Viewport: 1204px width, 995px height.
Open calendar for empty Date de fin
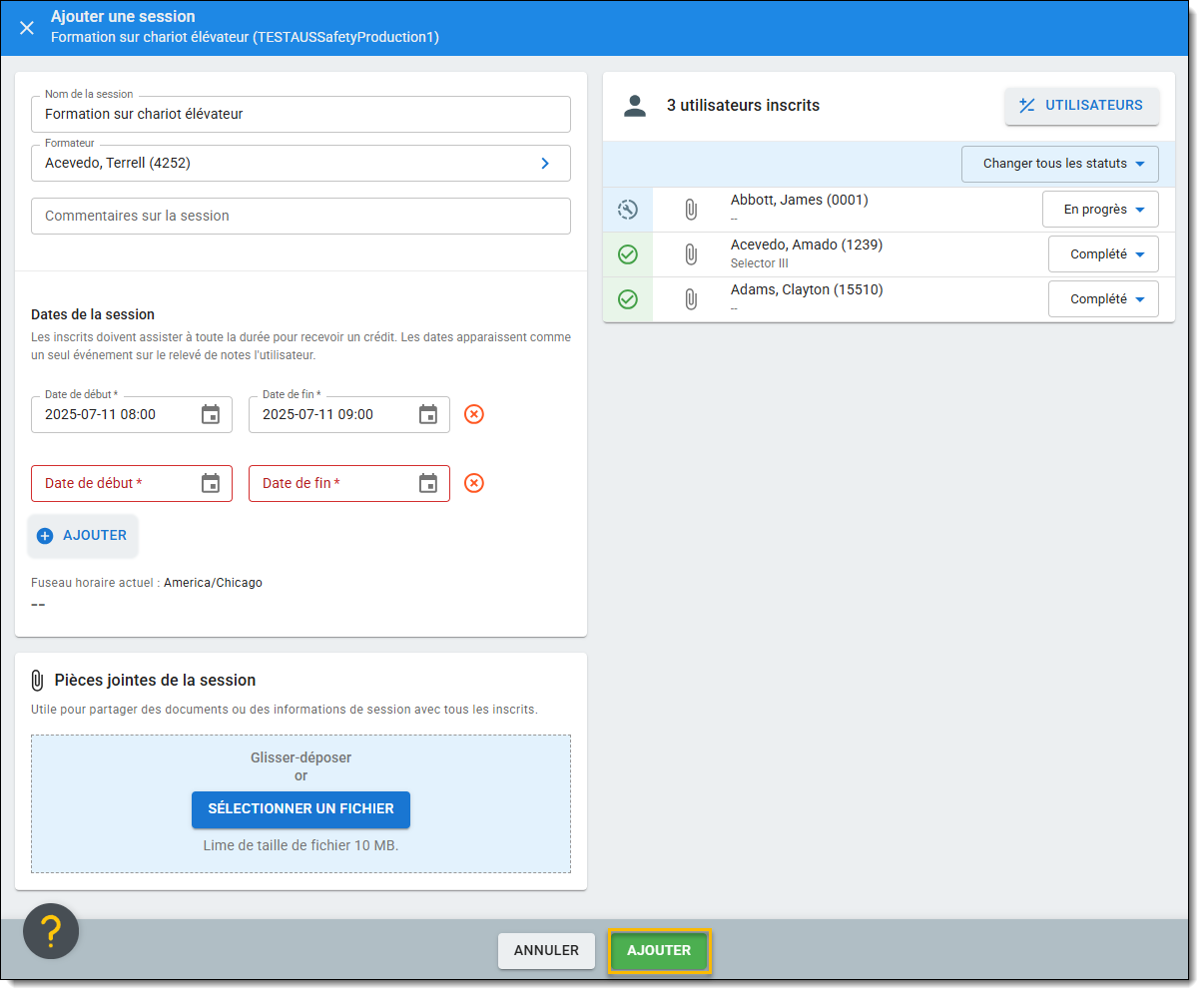[x=428, y=483]
